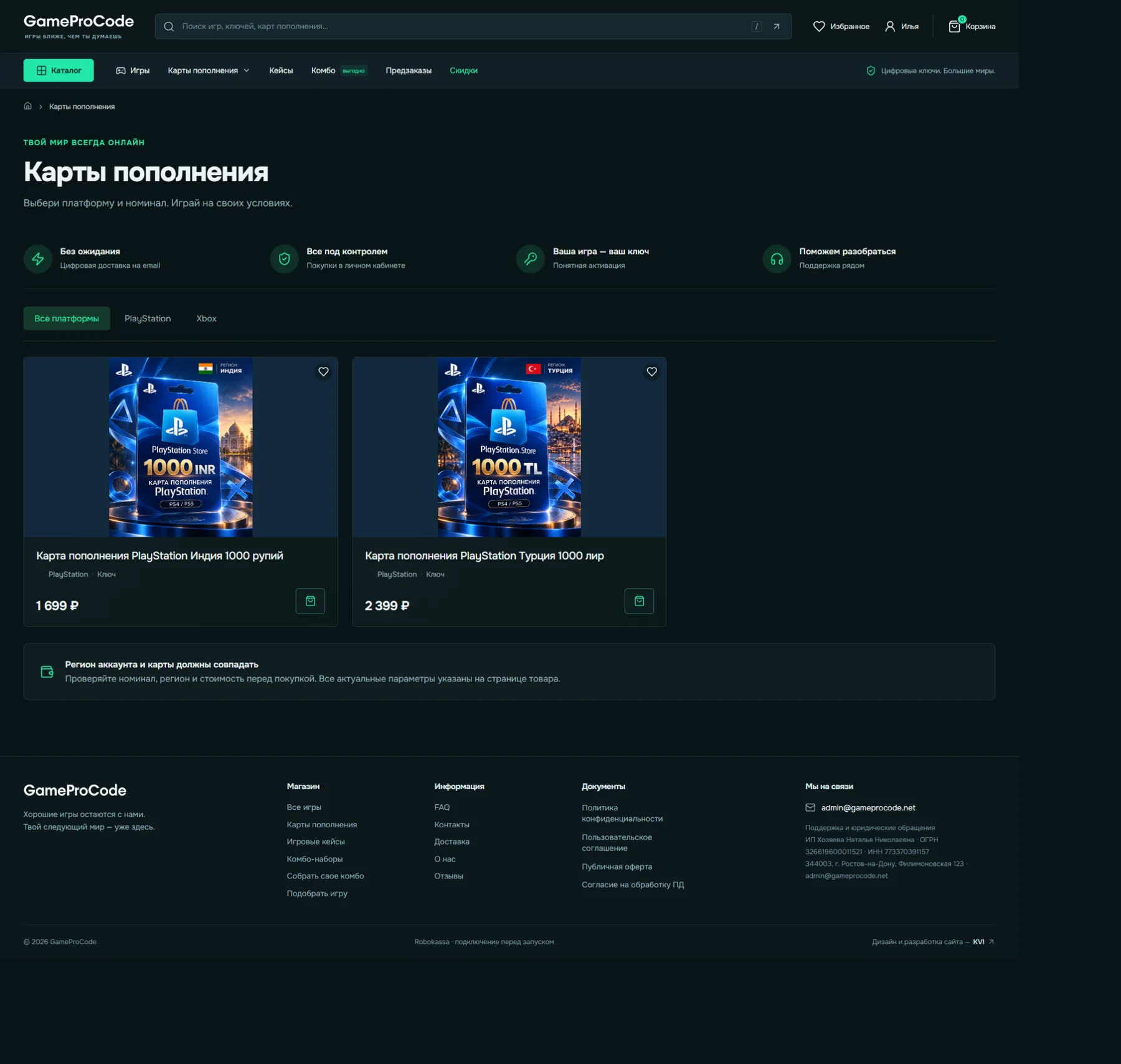Click the Карты пополнения breadcrumb text
The height and width of the screenshot is (1064, 1121).
(82, 107)
